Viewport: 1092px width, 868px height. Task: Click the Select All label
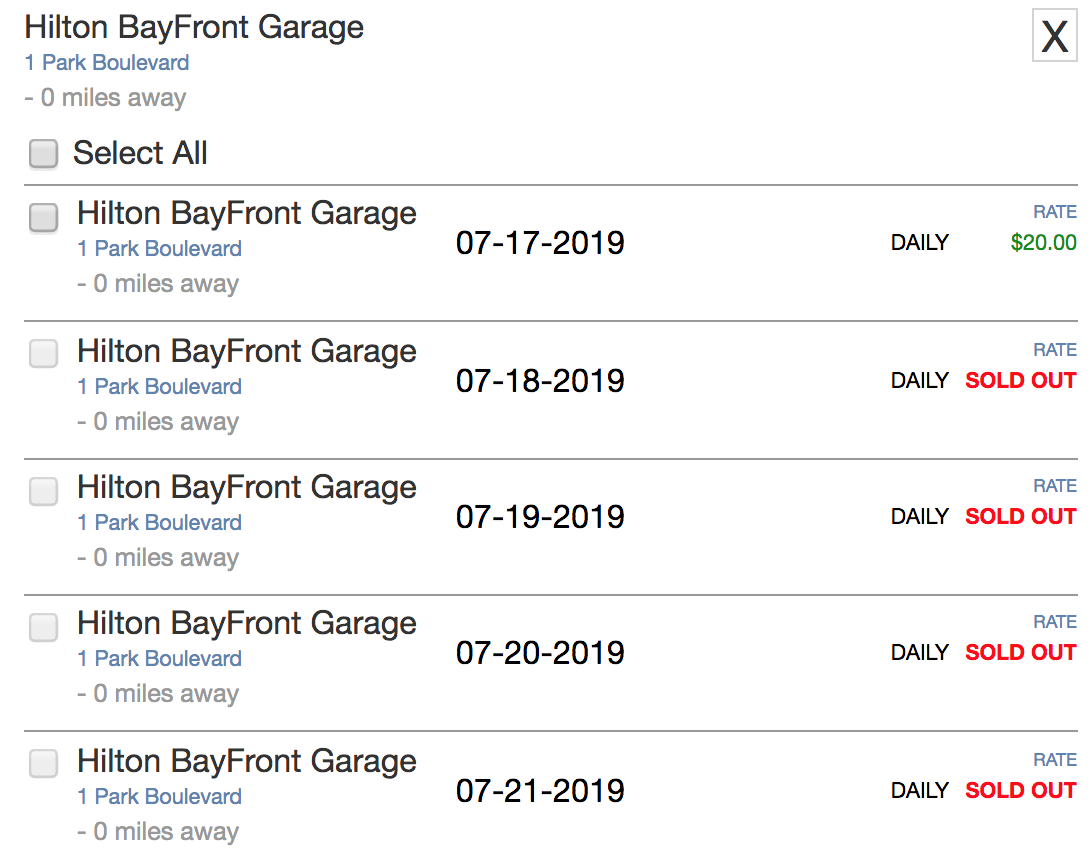[140, 153]
